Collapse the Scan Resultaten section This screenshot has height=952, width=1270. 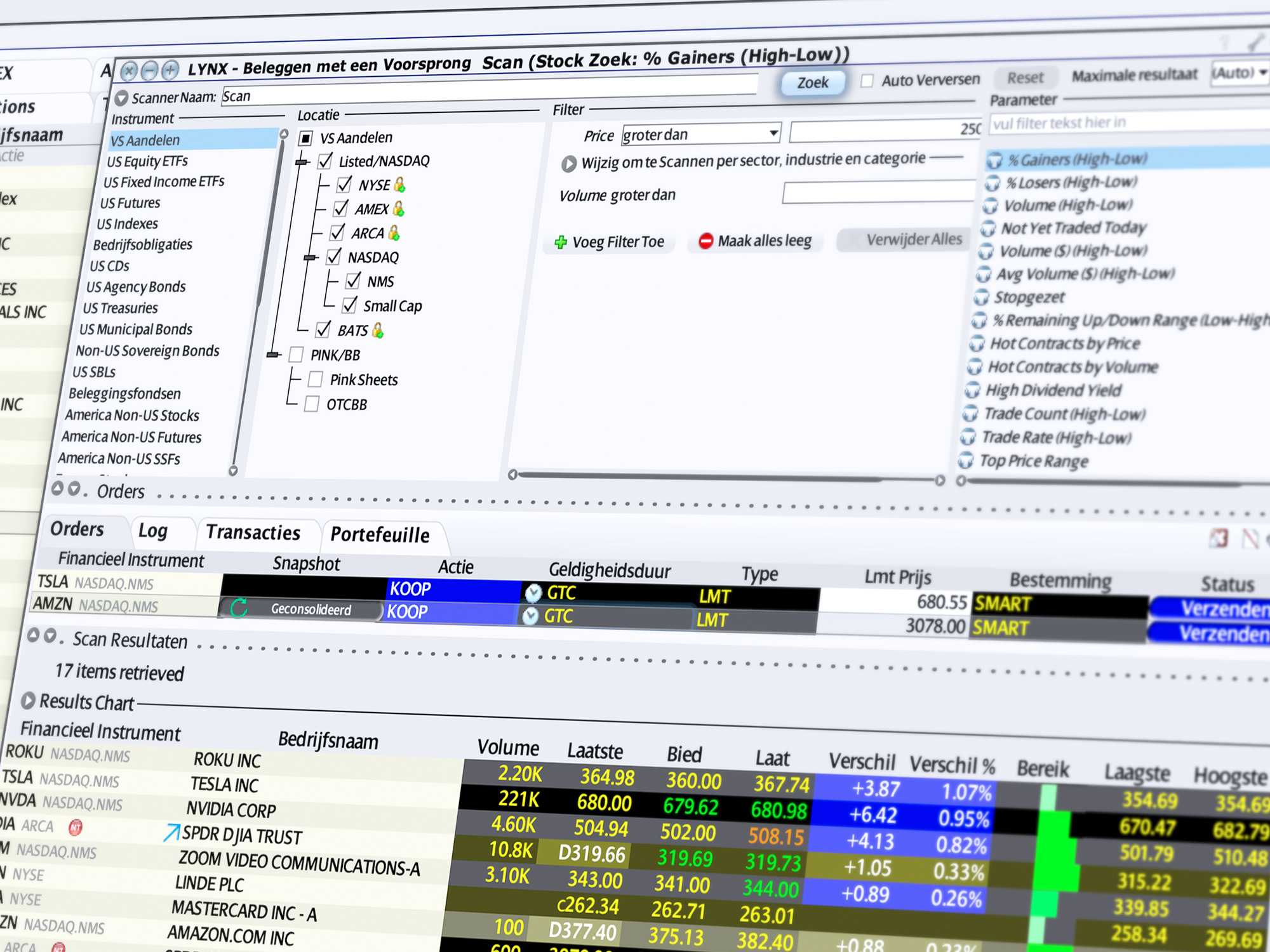point(33,635)
